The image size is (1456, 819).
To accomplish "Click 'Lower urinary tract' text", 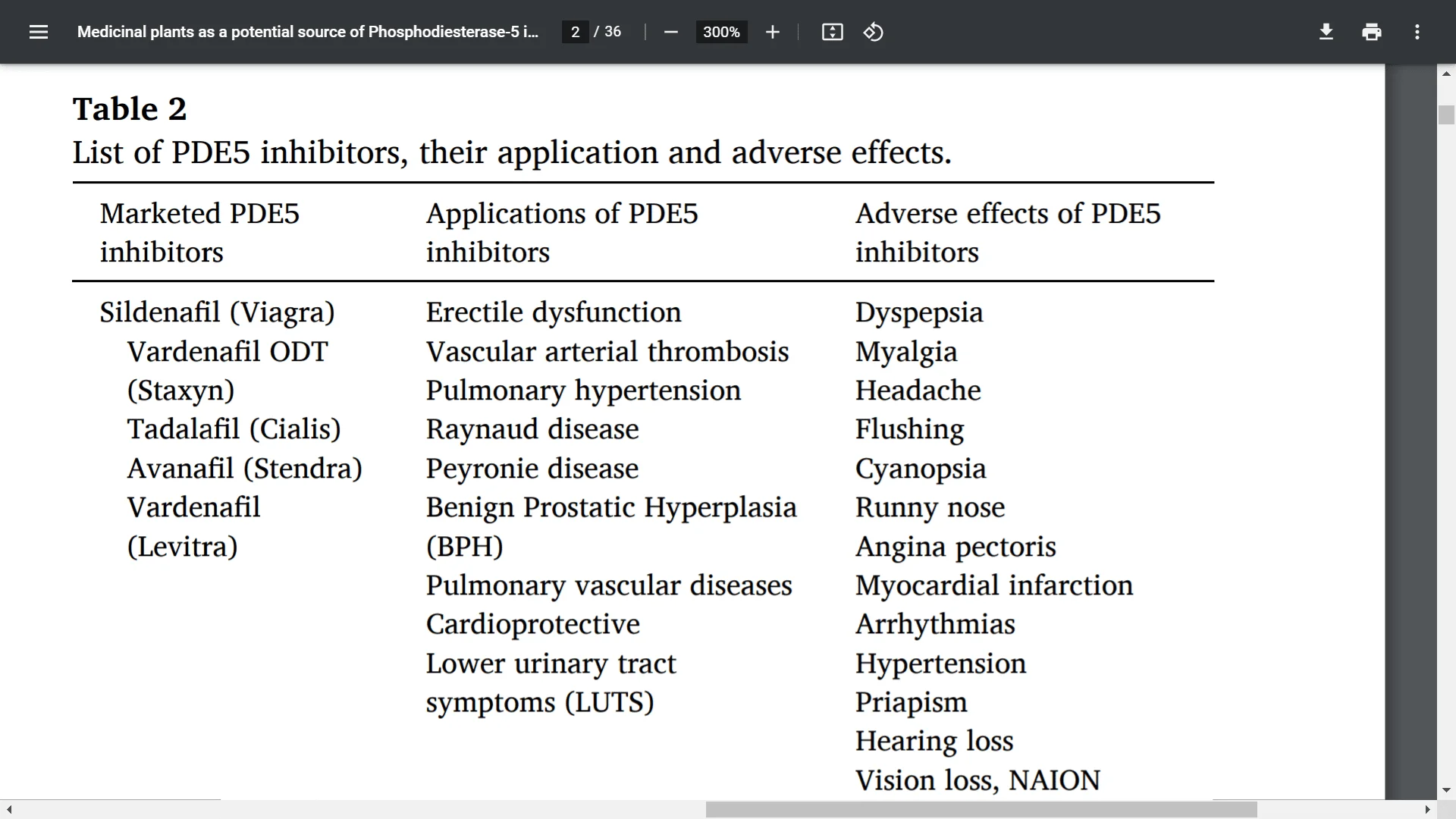I will [551, 664].
